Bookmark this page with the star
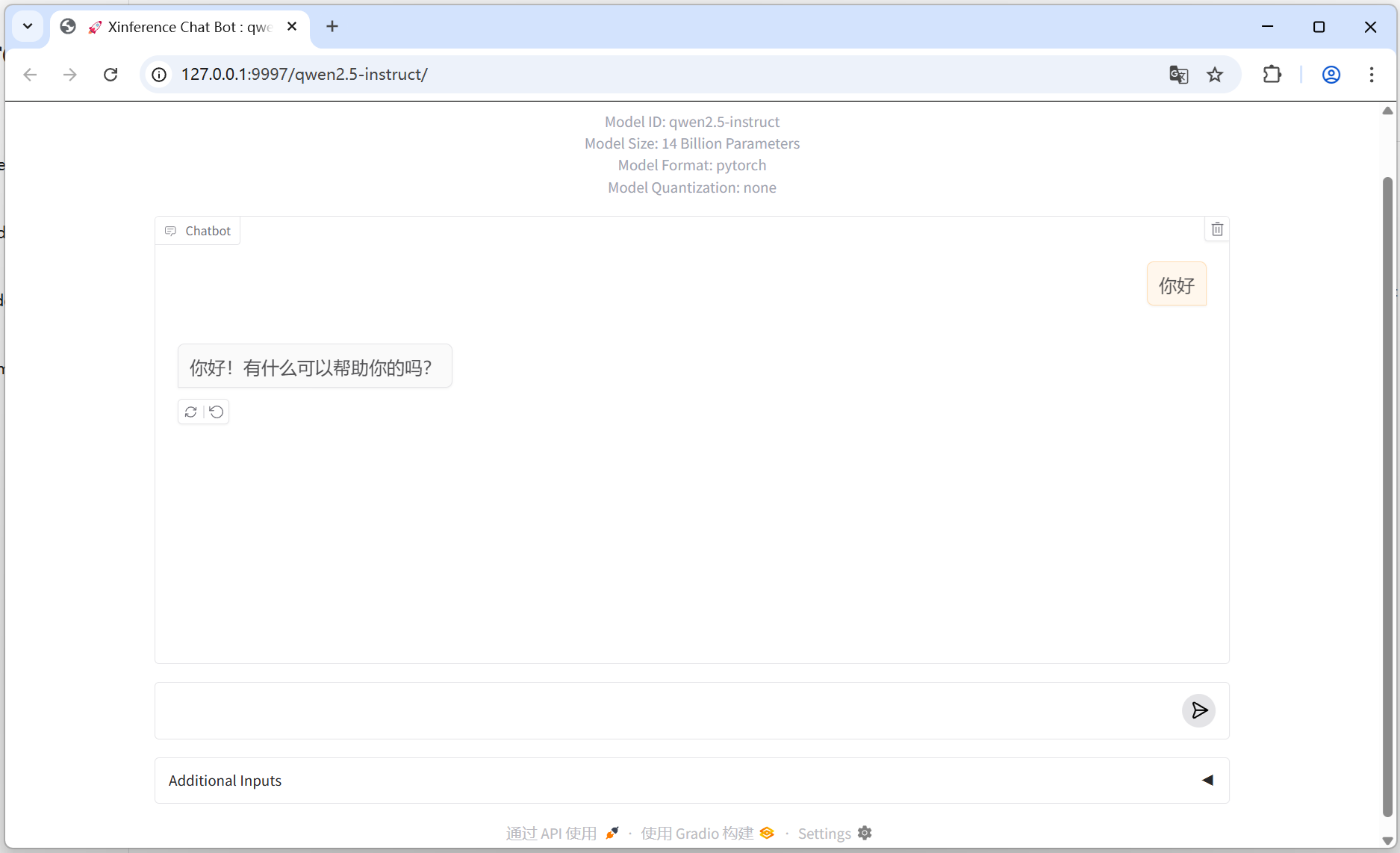The width and height of the screenshot is (1400, 853). click(1215, 75)
